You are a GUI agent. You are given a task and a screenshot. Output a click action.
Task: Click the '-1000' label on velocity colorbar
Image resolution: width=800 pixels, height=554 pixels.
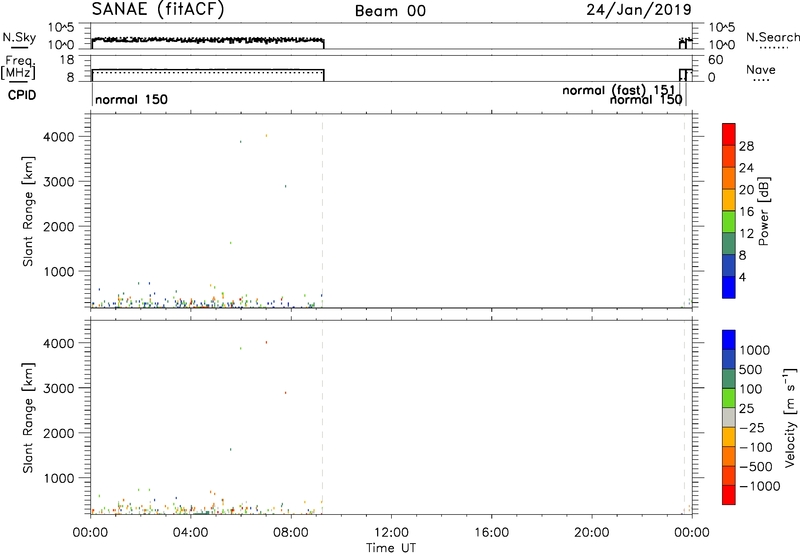point(759,486)
